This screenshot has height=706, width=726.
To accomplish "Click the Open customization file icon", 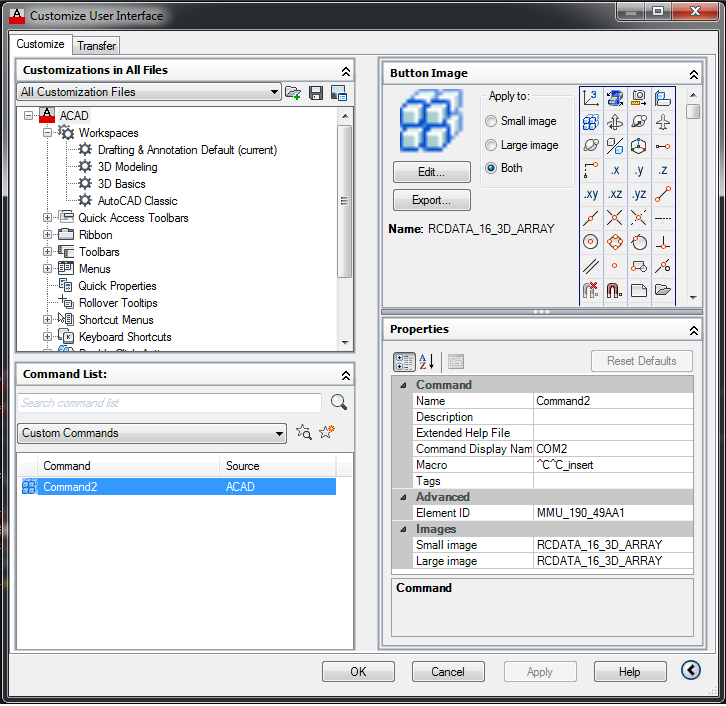I will pos(293,93).
